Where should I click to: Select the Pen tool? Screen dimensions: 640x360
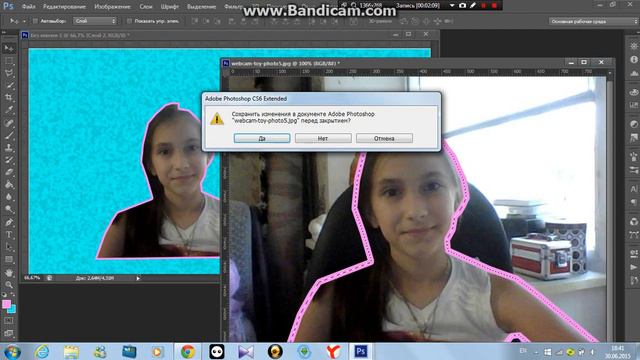(9, 222)
